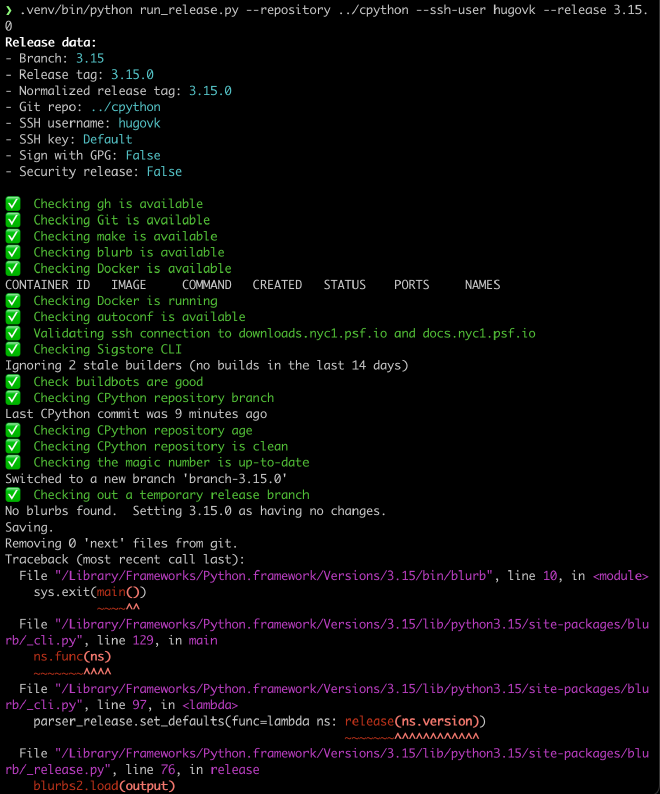Select the 'Saving.' line
660x794 pixels.
(x=29, y=528)
